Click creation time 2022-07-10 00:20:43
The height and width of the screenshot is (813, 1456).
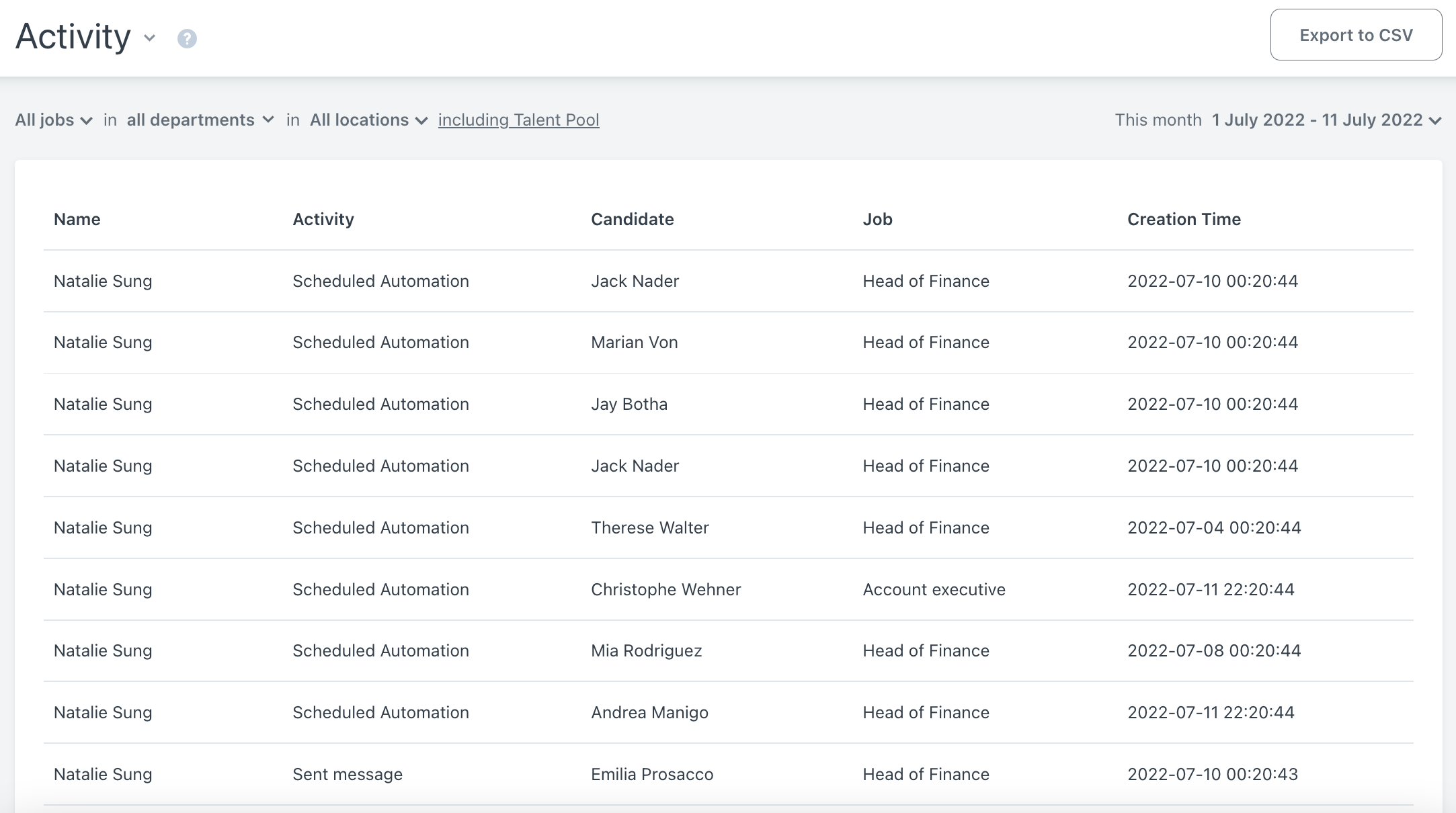point(1213,774)
